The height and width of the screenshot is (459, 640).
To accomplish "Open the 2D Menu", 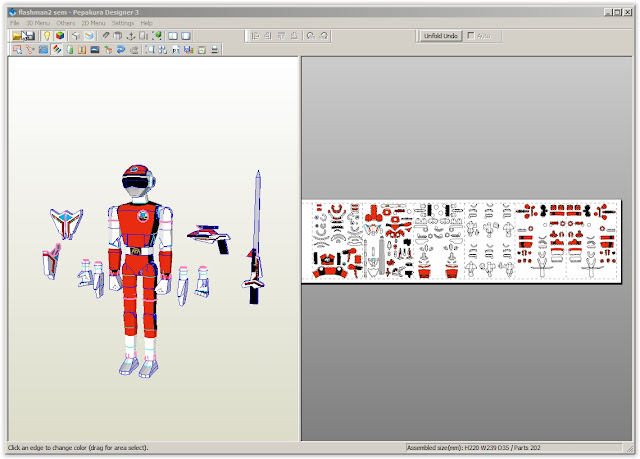I will coord(93,23).
